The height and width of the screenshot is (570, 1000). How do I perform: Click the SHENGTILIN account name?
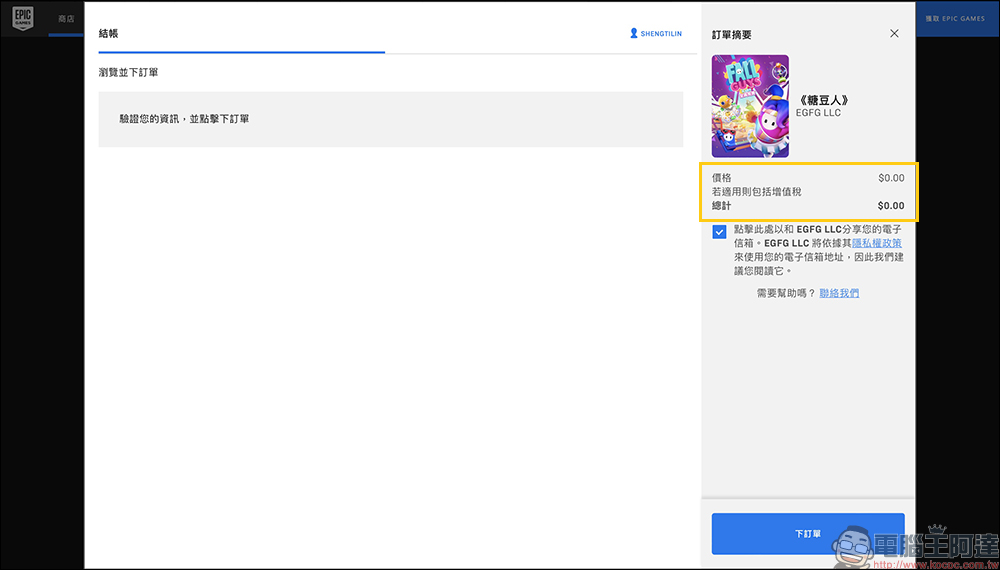pos(661,34)
